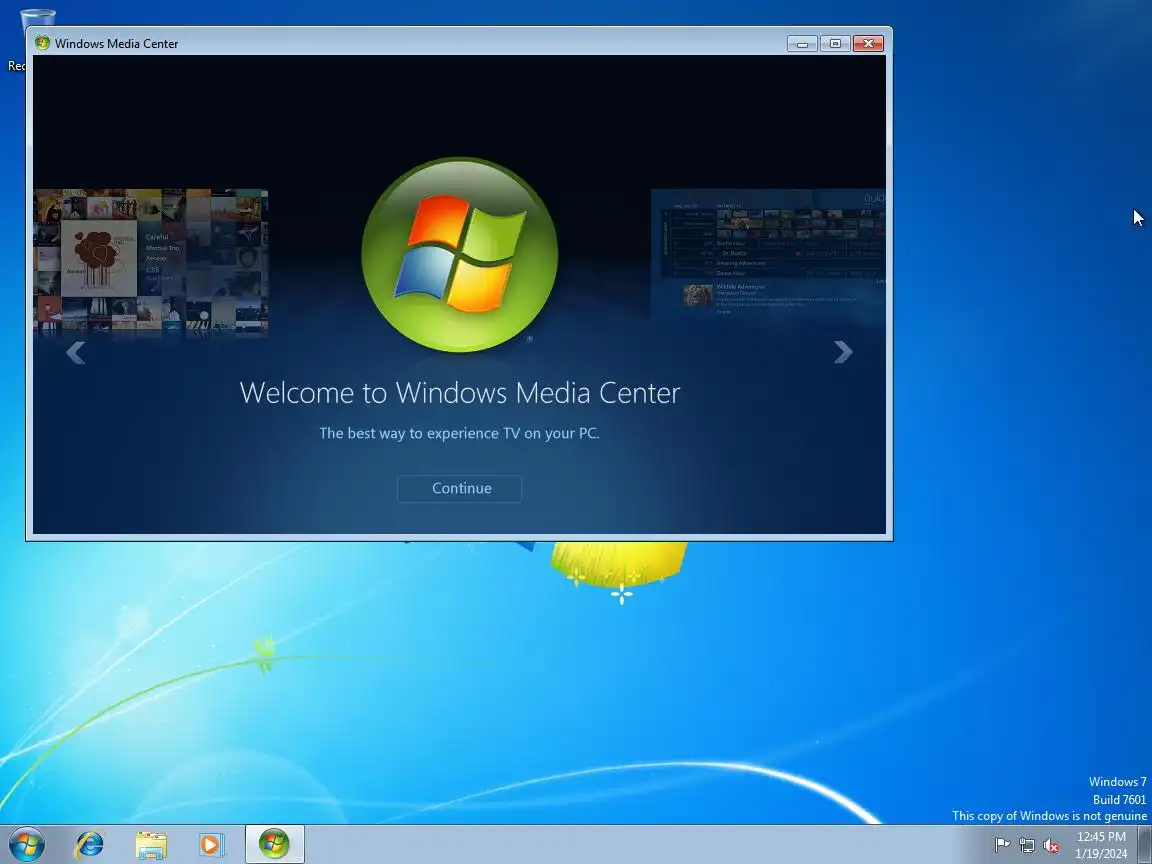The height and width of the screenshot is (864, 1152).
Task: Open Windows Explorer from taskbar
Action: point(151,845)
